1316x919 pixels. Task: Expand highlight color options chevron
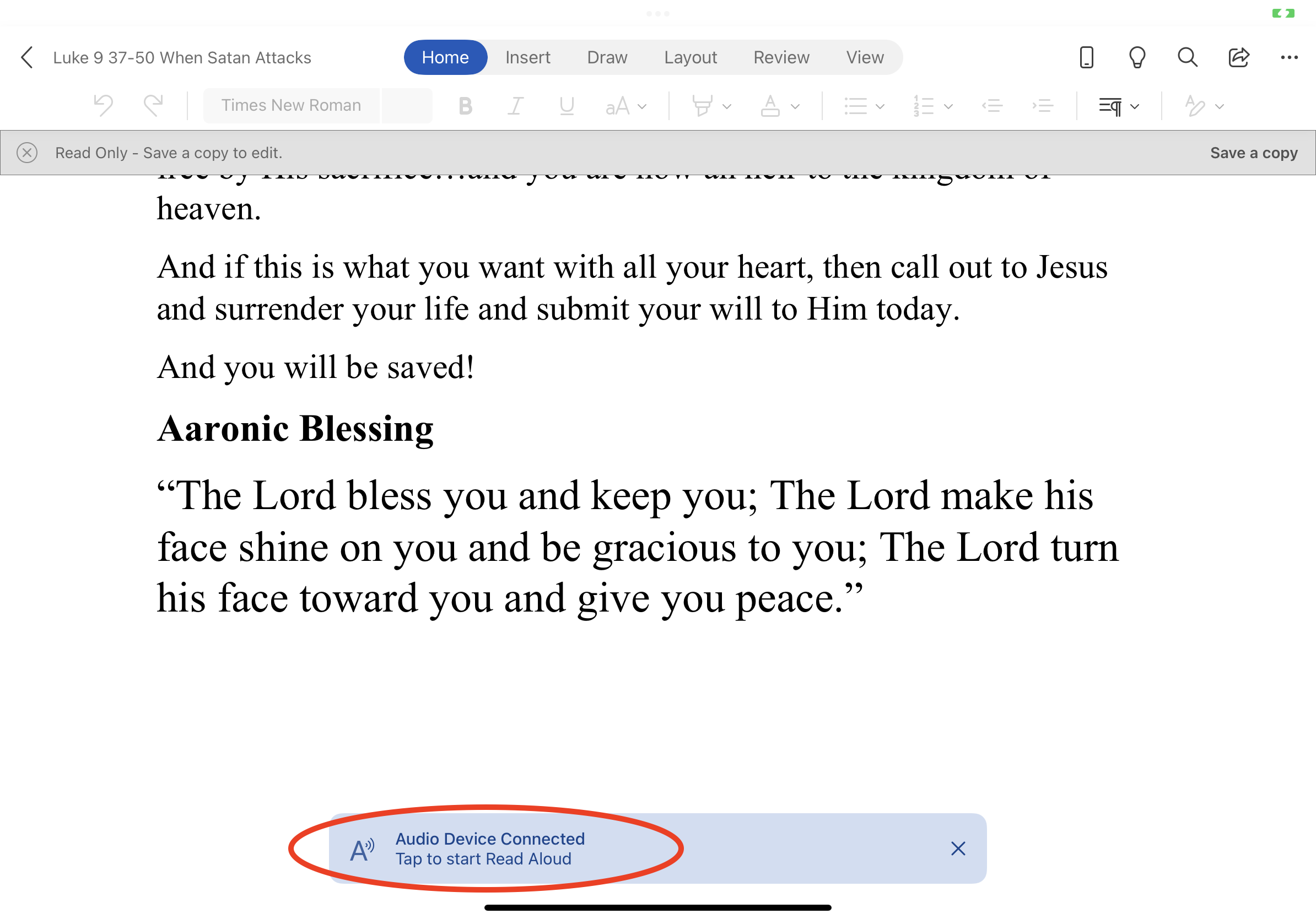[727, 106]
